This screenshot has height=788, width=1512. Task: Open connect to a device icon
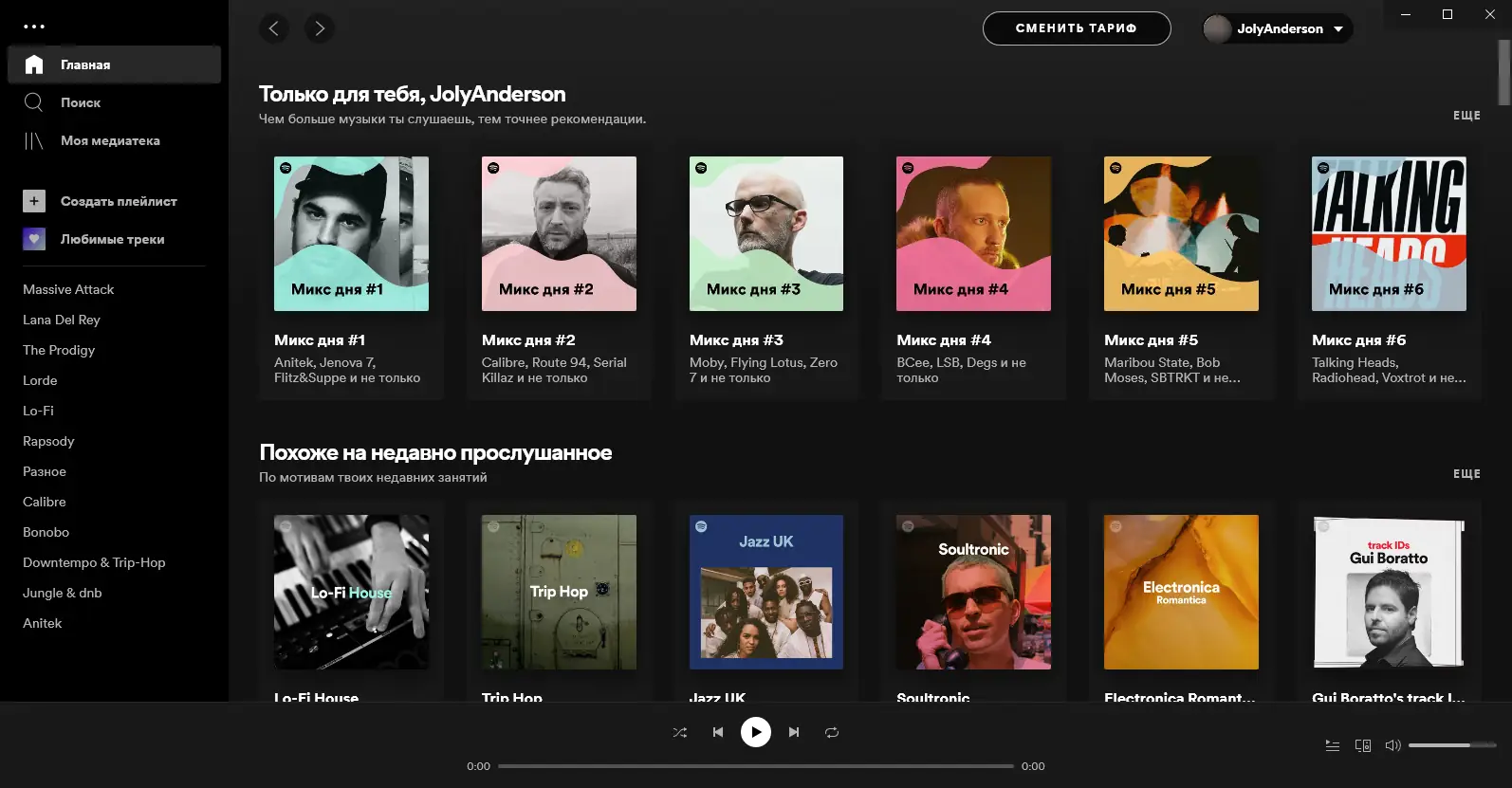[1363, 745]
